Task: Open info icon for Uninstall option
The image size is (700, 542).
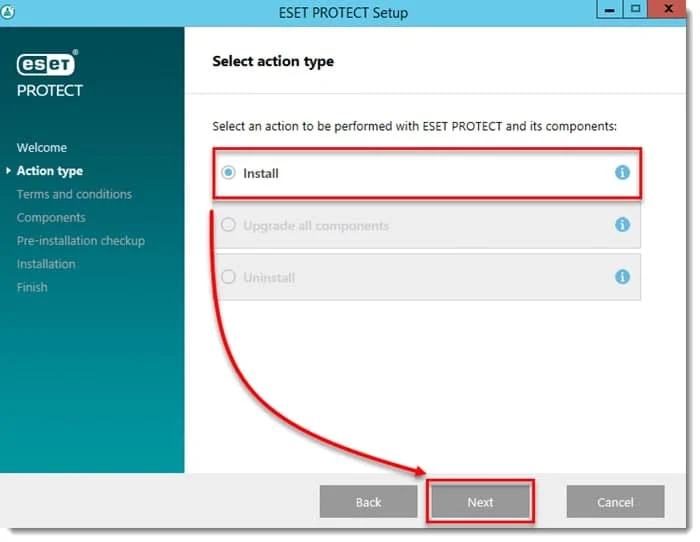Action: (622, 277)
